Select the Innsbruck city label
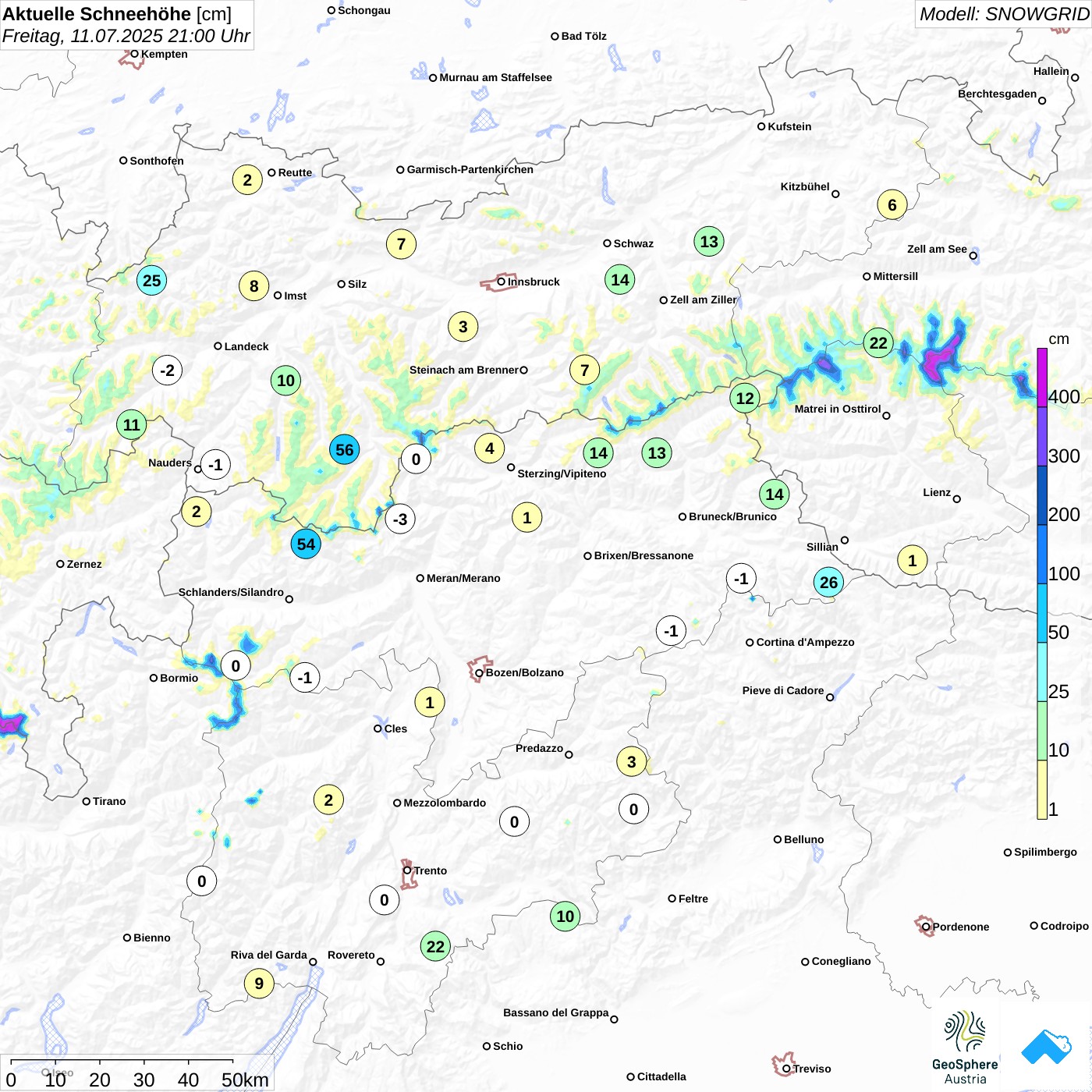The width and height of the screenshot is (1092, 1092). pos(534,282)
